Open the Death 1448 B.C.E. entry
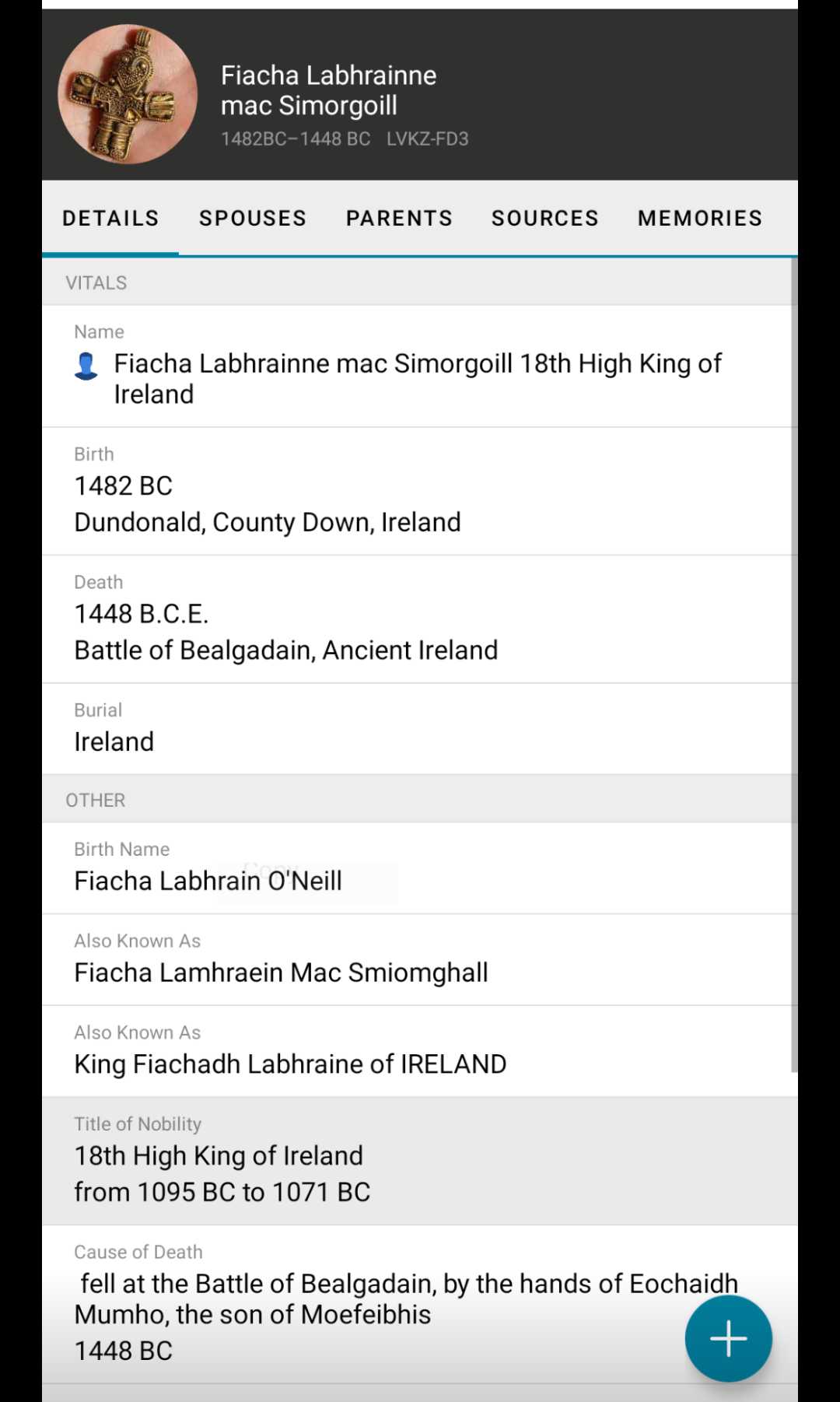Viewport: 840px width, 1402px height. coord(420,619)
